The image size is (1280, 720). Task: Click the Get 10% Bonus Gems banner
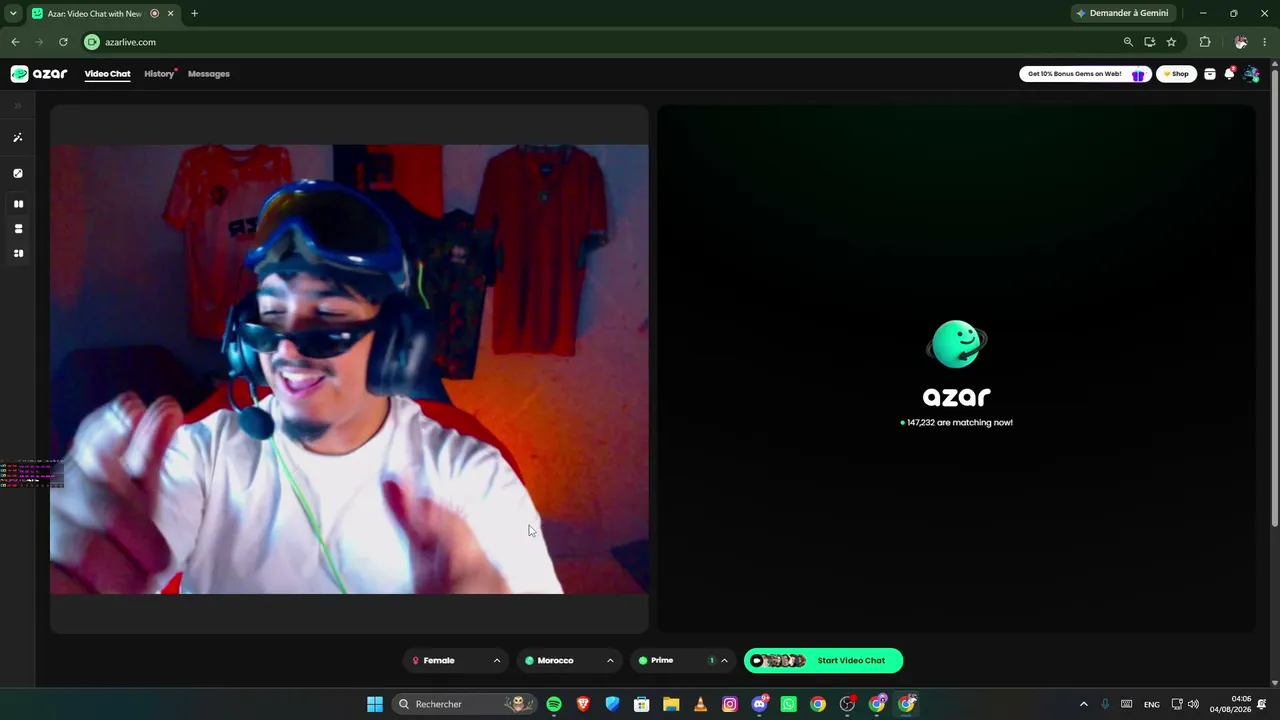[x=1085, y=74]
